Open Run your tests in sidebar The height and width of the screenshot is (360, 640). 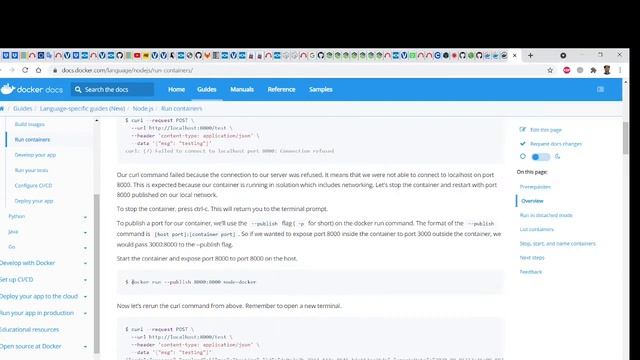coord(31,170)
